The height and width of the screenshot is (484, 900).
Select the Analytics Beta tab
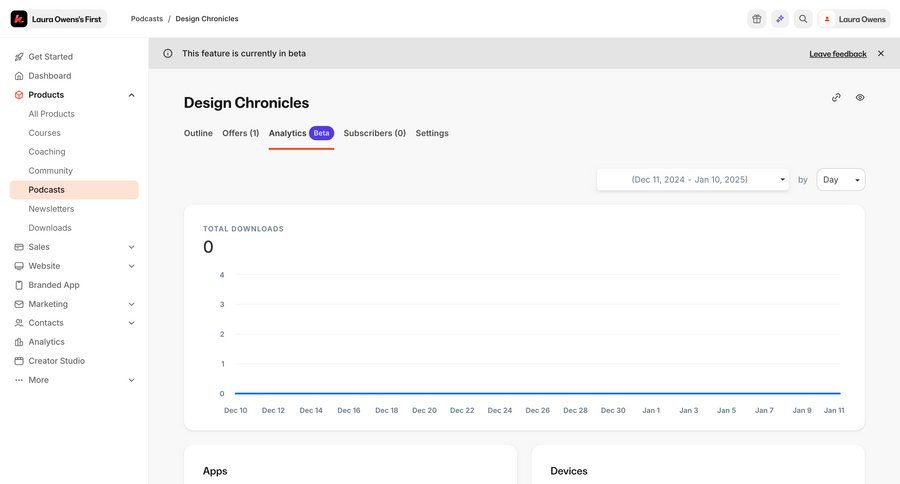tap(301, 133)
